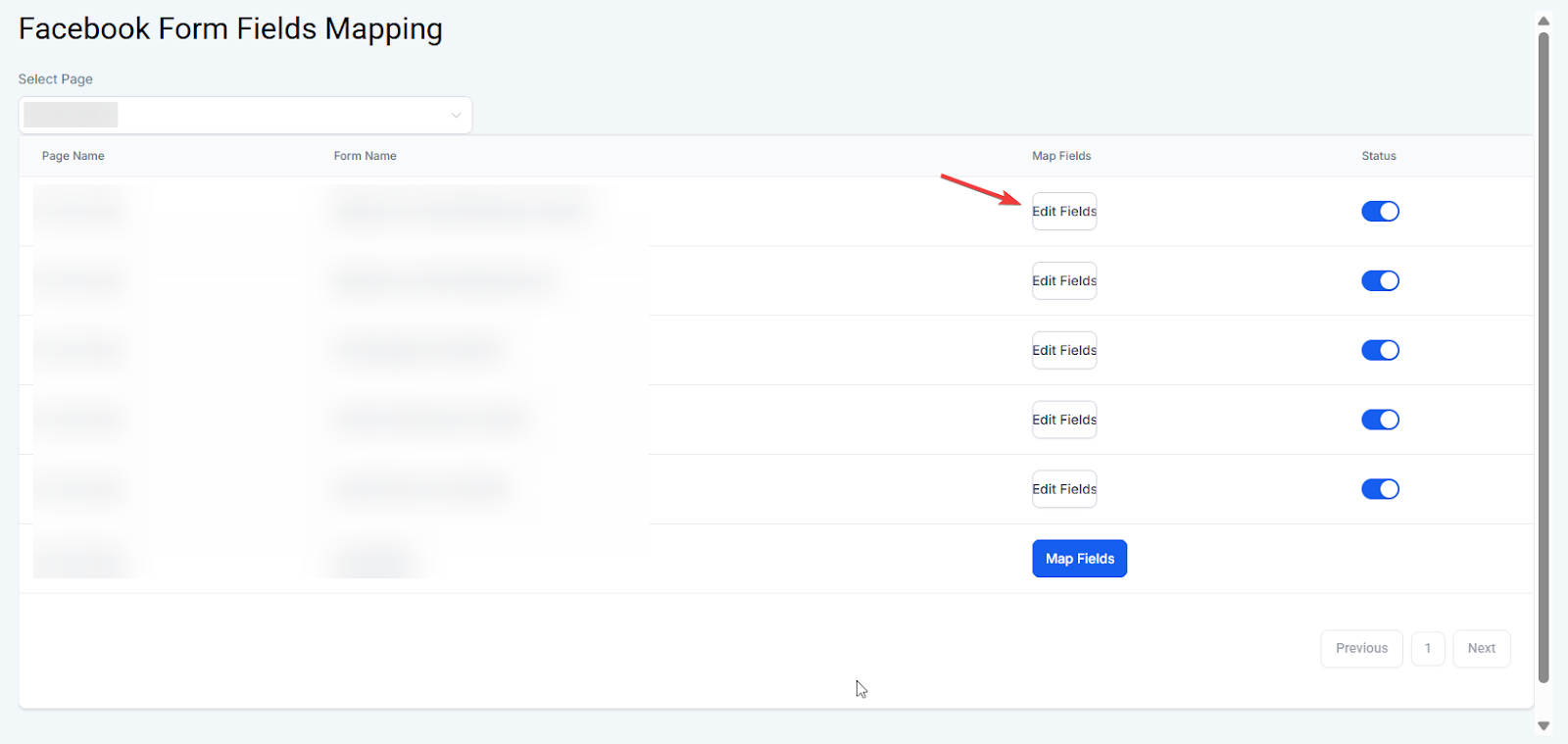Switch off the fourth row status toggle
Image resolution: width=1568 pixels, height=744 pixels.
coord(1380,420)
